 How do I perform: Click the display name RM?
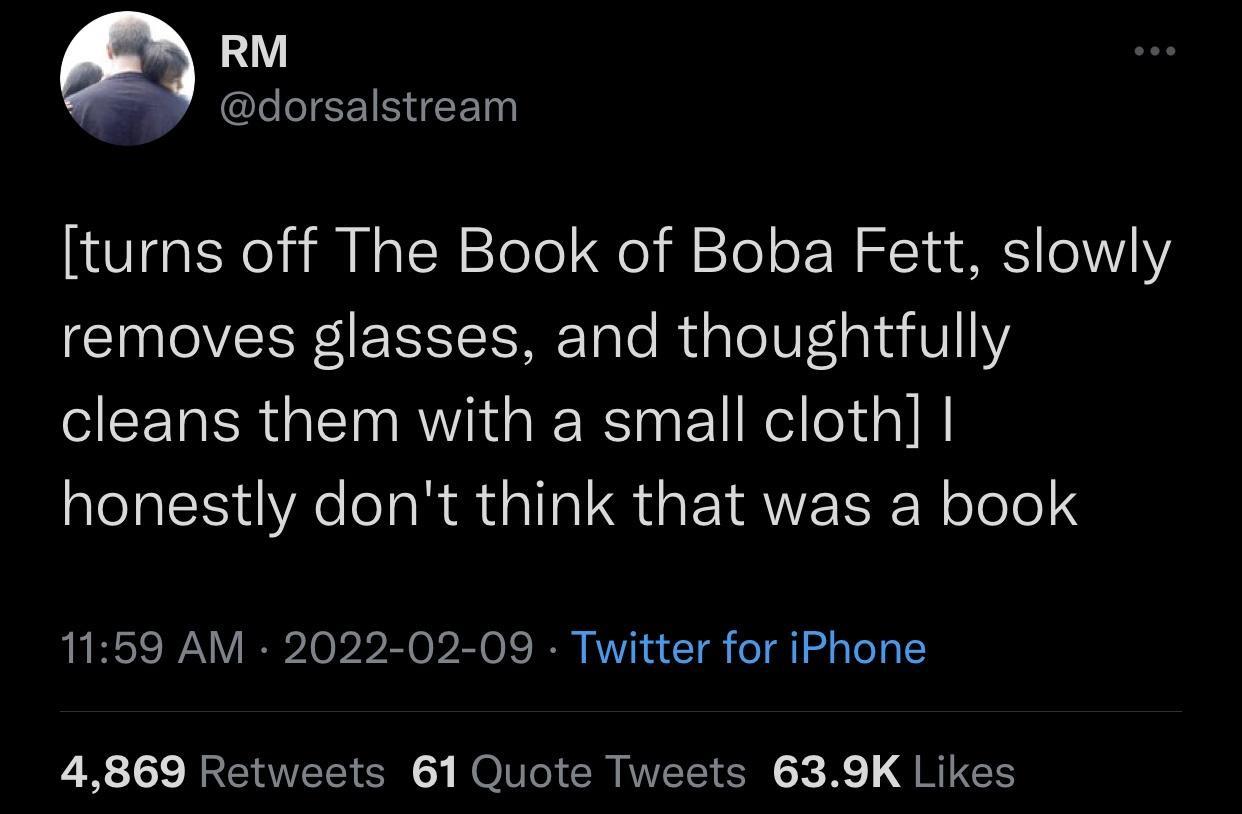253,51
